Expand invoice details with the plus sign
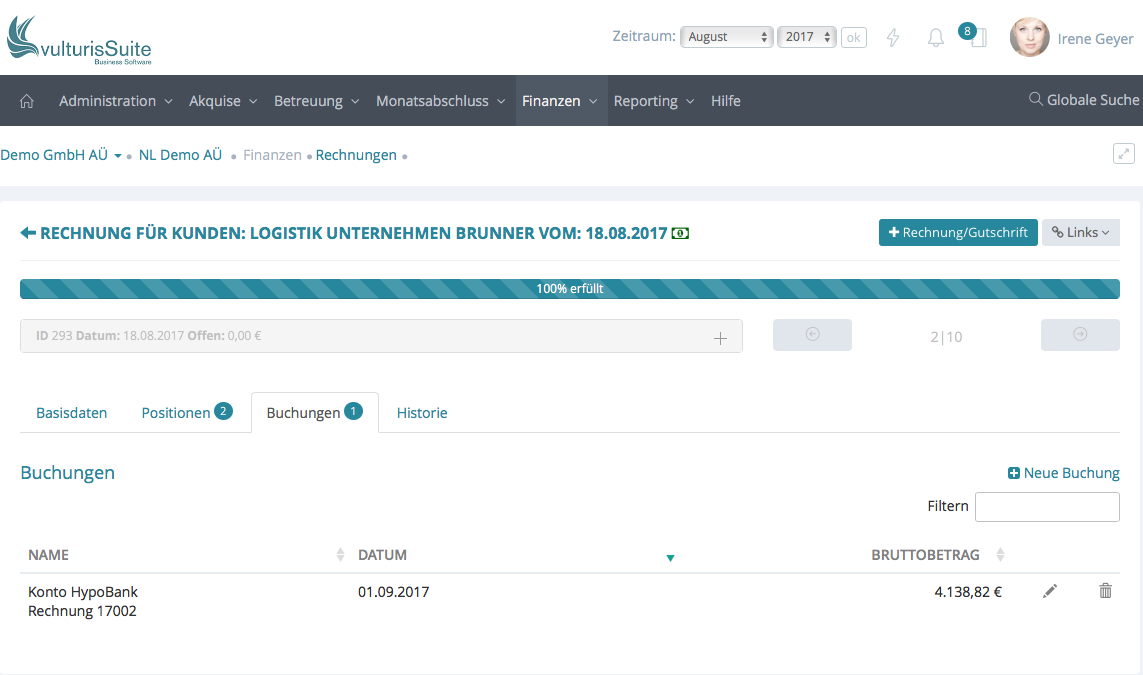1143x675 pixels. 720,338
